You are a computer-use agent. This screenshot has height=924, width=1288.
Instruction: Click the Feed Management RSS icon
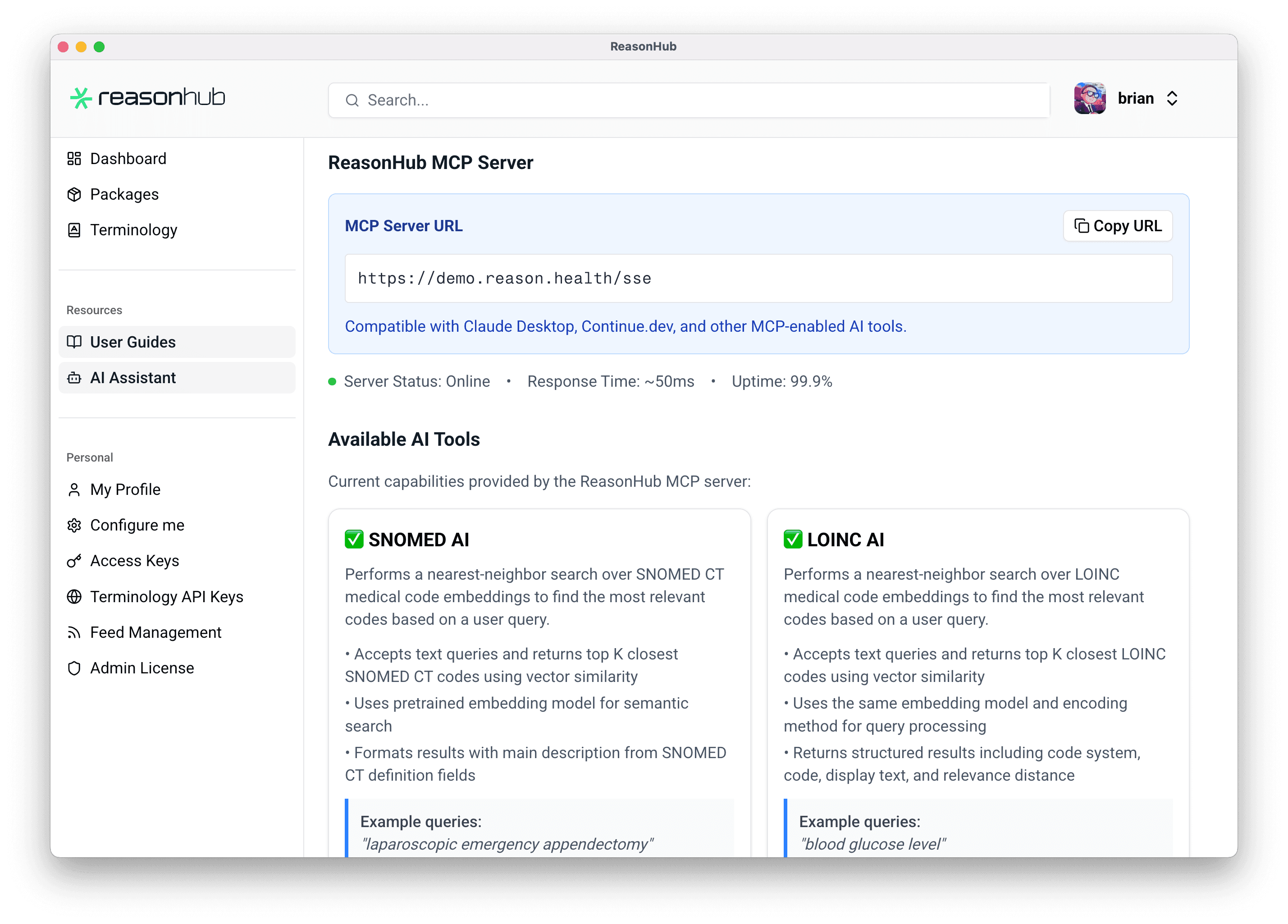coord(74,632)
